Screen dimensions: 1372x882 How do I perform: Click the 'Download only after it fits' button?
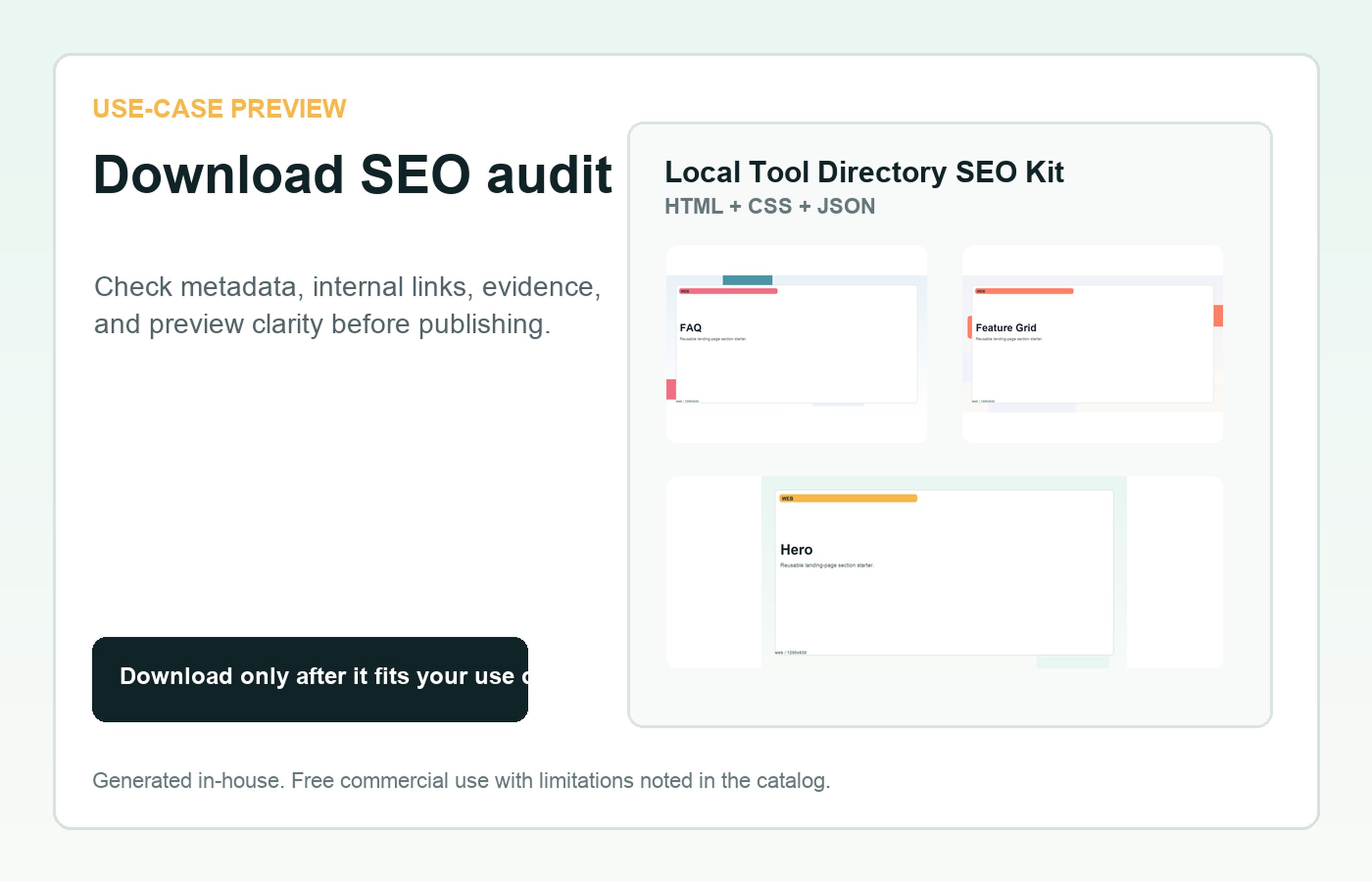(310, 679)
